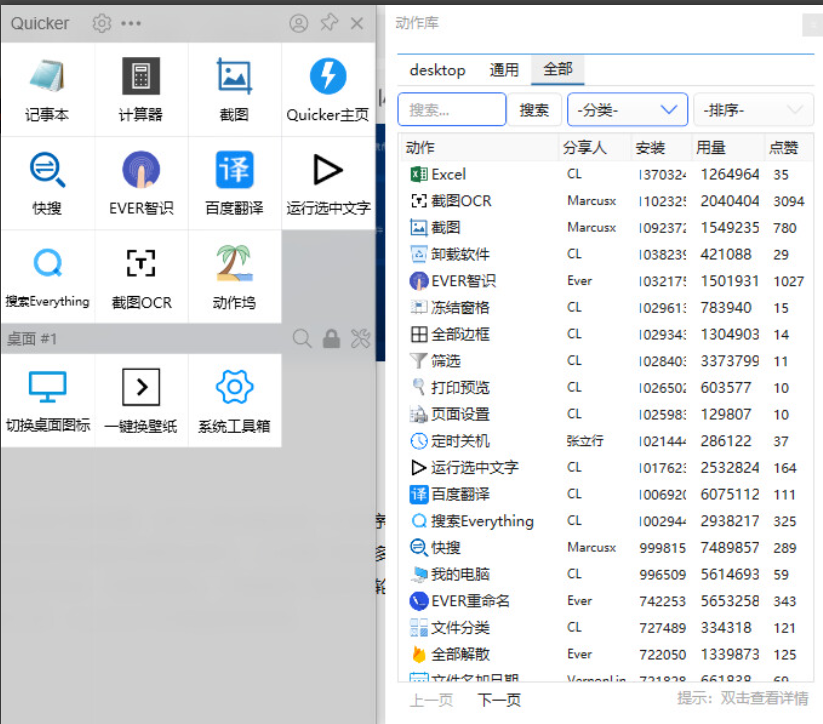The height and width of the screenshot is (724, 823).
Task: Select 页面设置 action row
Action: (607, 414)
